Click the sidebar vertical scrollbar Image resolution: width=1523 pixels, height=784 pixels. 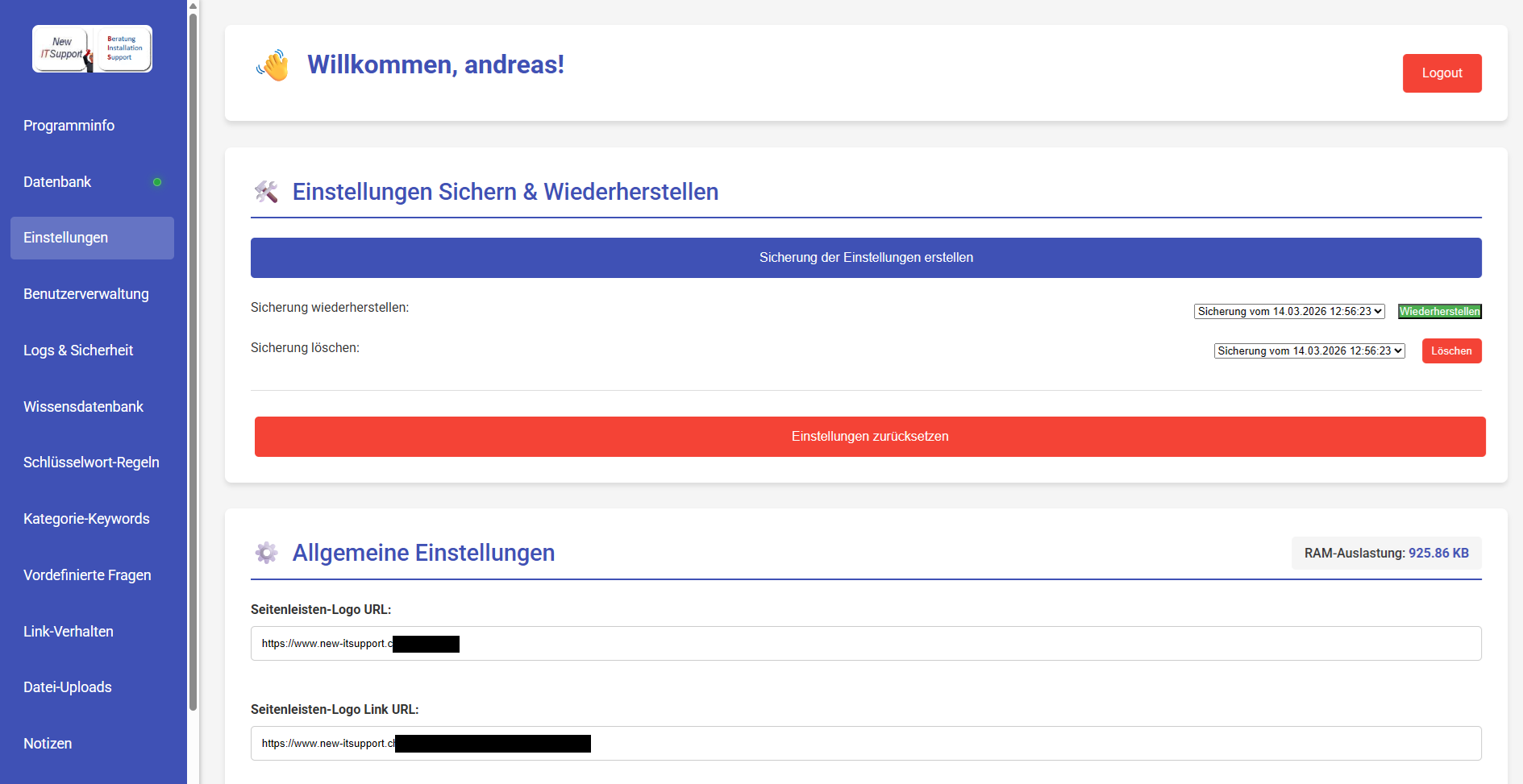pos(193,363)
